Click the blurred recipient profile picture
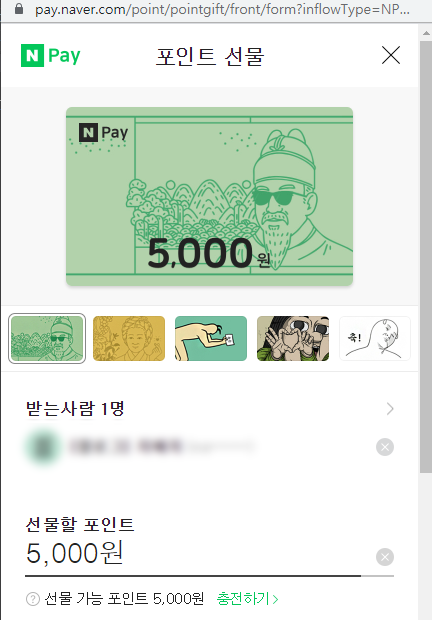 coord(44,447)
